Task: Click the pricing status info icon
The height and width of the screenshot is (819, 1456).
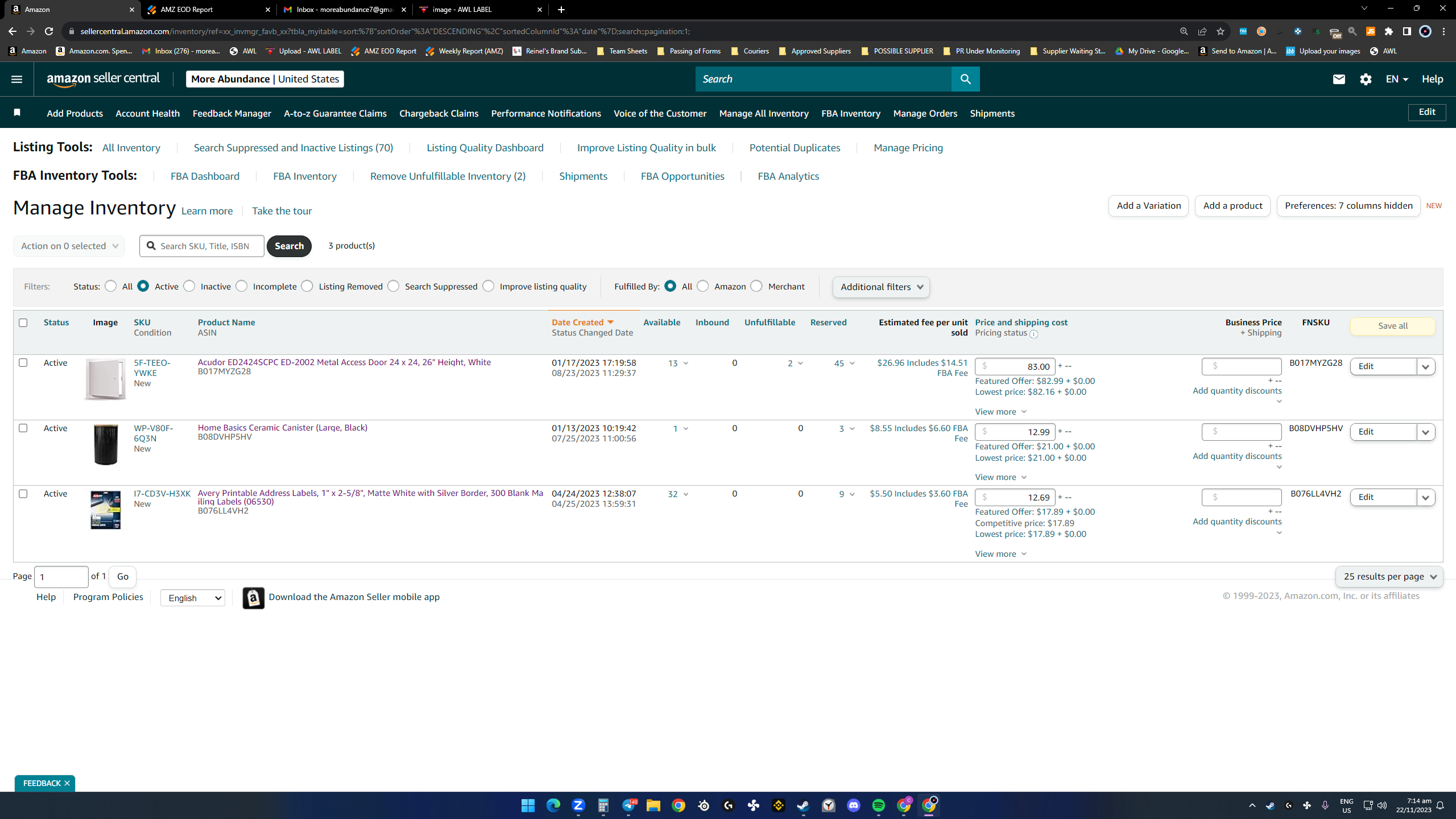Action: [1033, 334]
